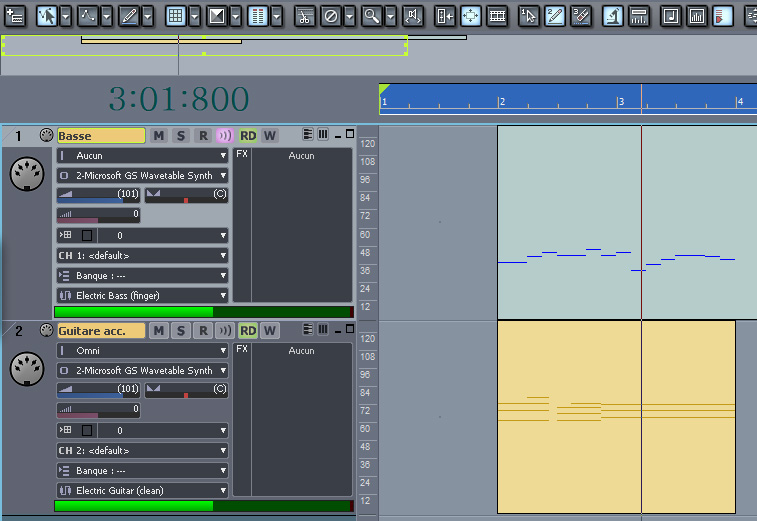The height and width of the screenshot is (521, 757).
Task: Select the Split scissors tool
Action: (x=305, y=16)
